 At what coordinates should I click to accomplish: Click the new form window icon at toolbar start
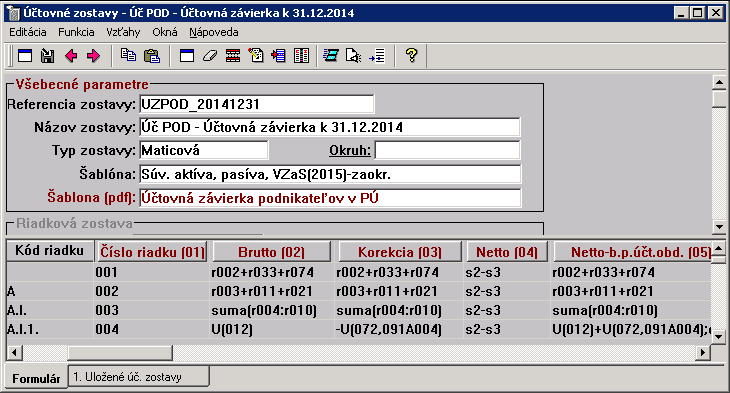coord(25,56)
